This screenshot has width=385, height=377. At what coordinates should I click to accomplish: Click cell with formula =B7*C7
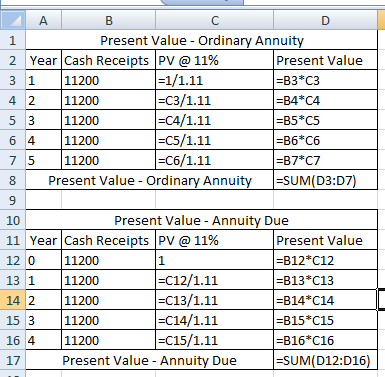326,160
